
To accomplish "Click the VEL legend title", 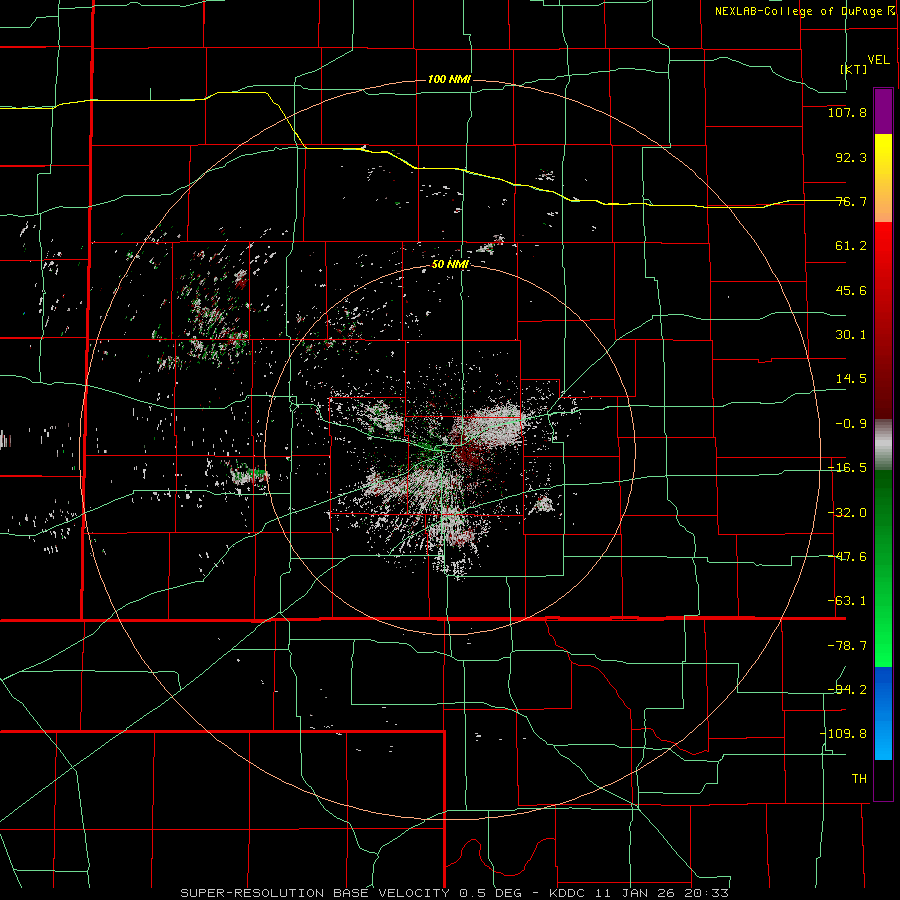I will (x=878, y=60).
